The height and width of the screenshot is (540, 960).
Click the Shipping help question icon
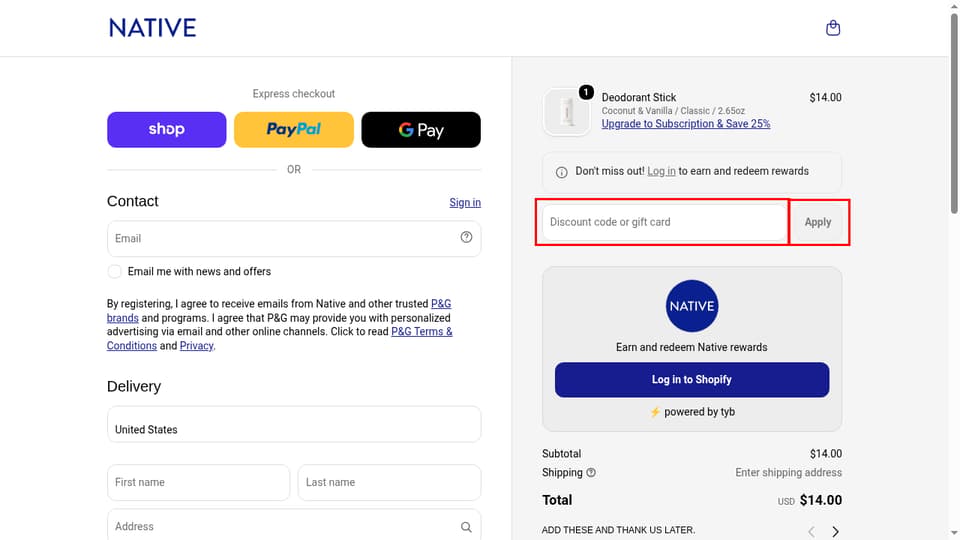591,473
